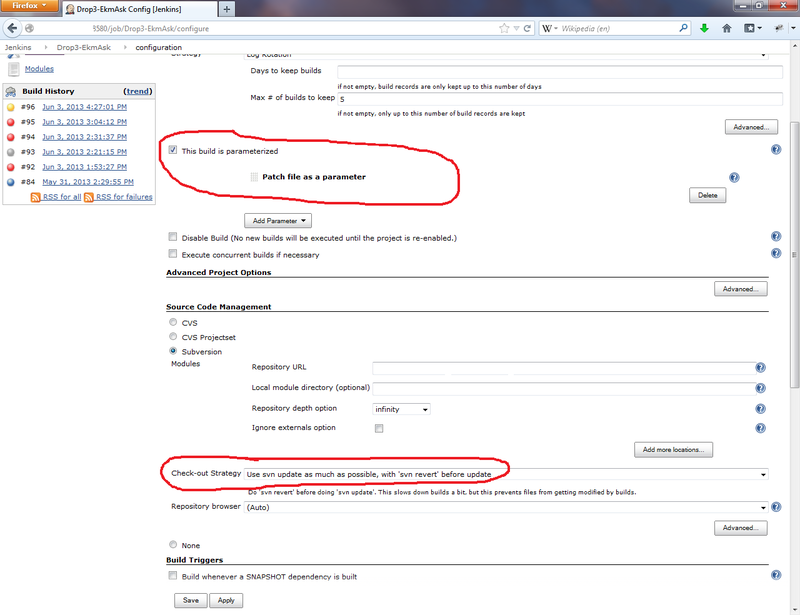Click the Local module directory field
The image size is (800, 615).
click(x=564, y=389)
